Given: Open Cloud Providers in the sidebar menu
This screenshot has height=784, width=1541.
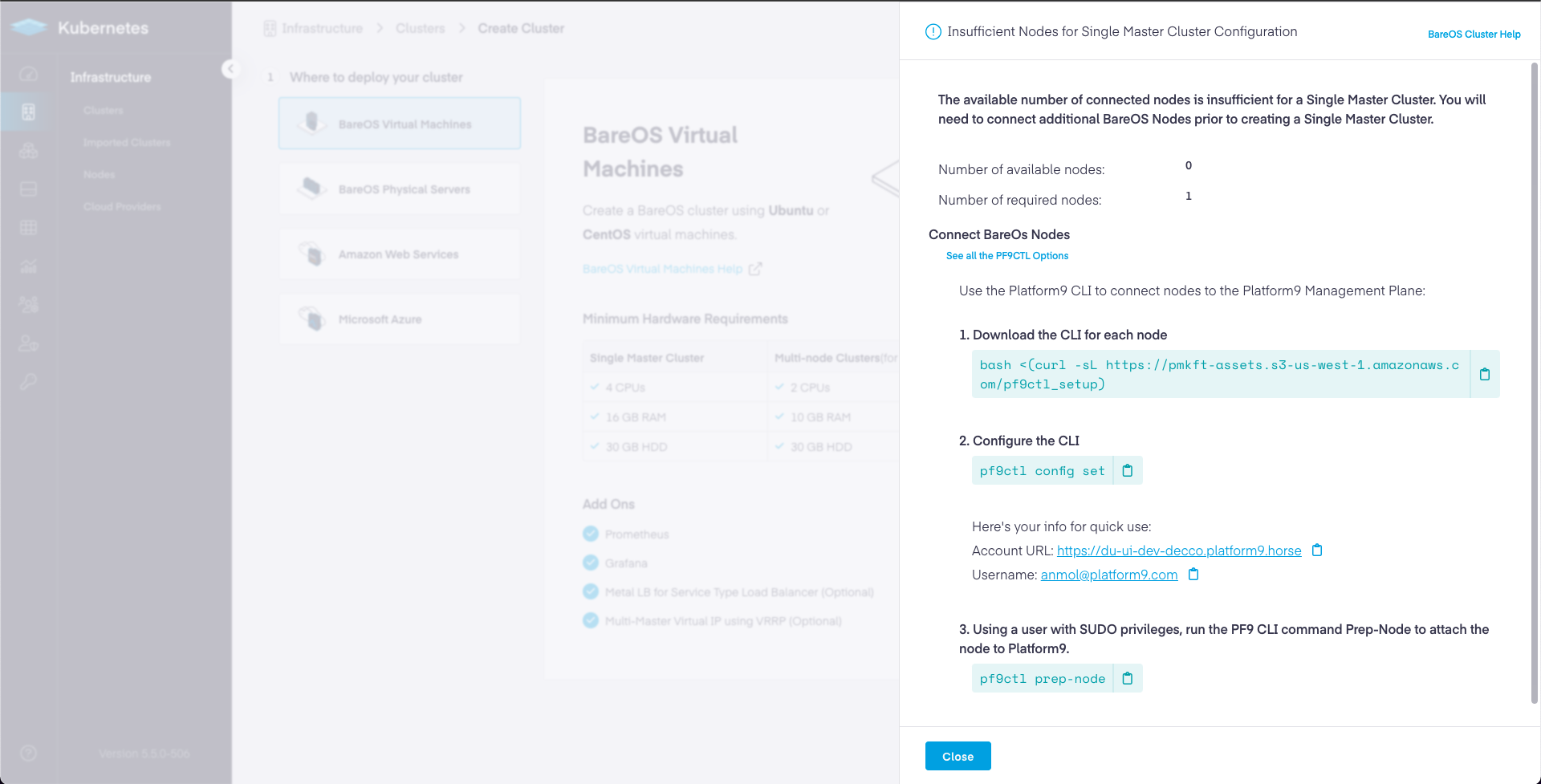Looking at the screenshot, I should 122,207.
